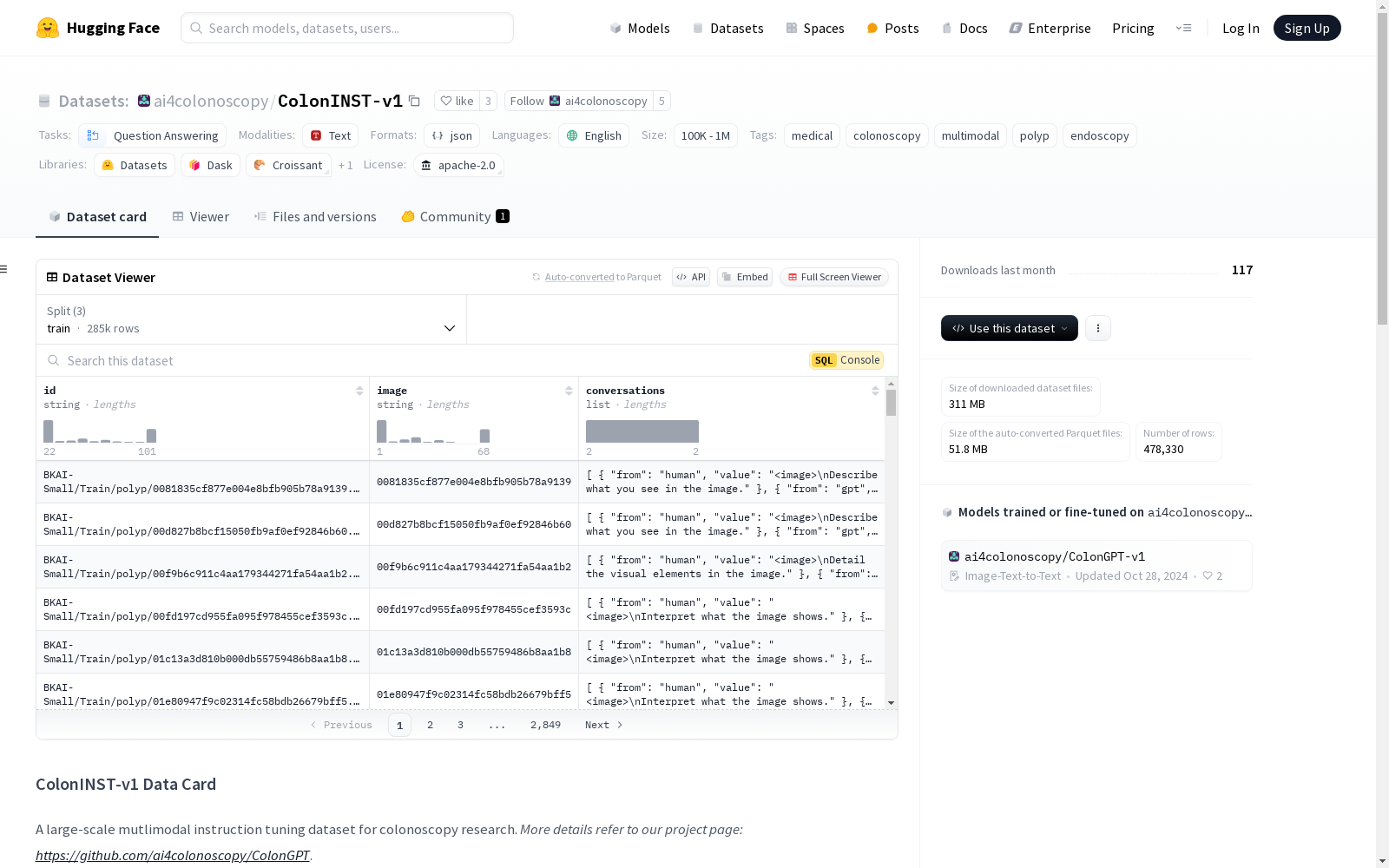This screenshot has width=1389, height=868.
Task: Select the colonoscopy tag
Action: (886, 135)
